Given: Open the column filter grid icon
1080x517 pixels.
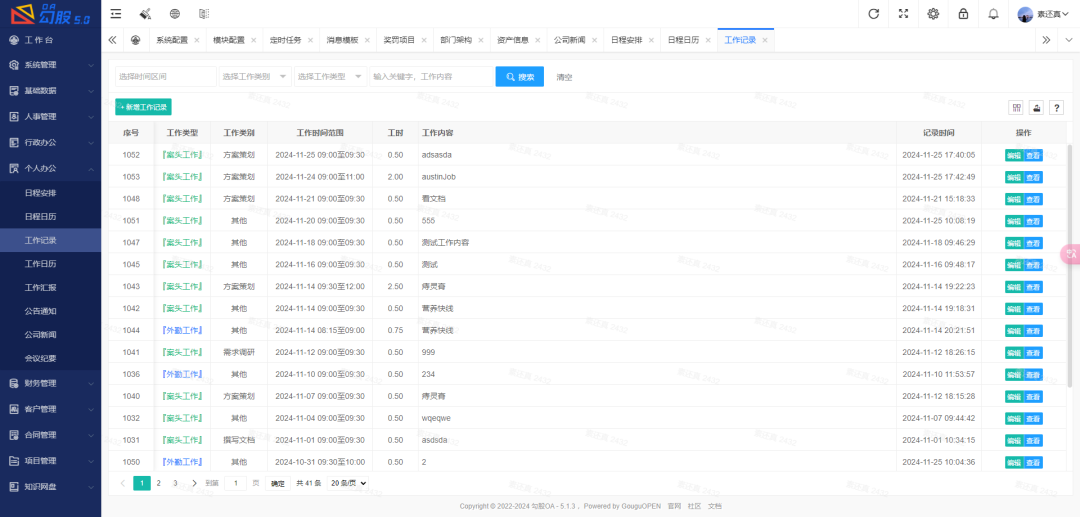Looking at the screenshot, I should coord(1017,108).
